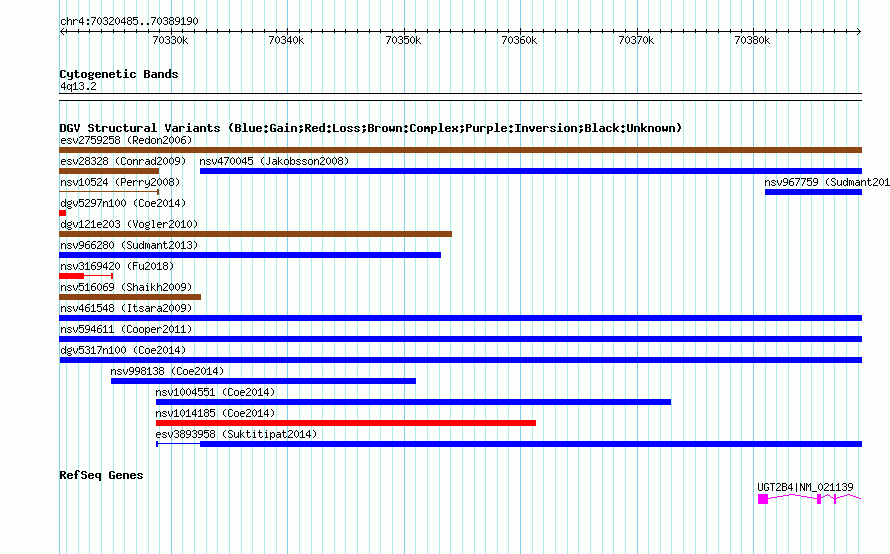Select the blue nsv966280 gain bar

(x=250, y=255)
